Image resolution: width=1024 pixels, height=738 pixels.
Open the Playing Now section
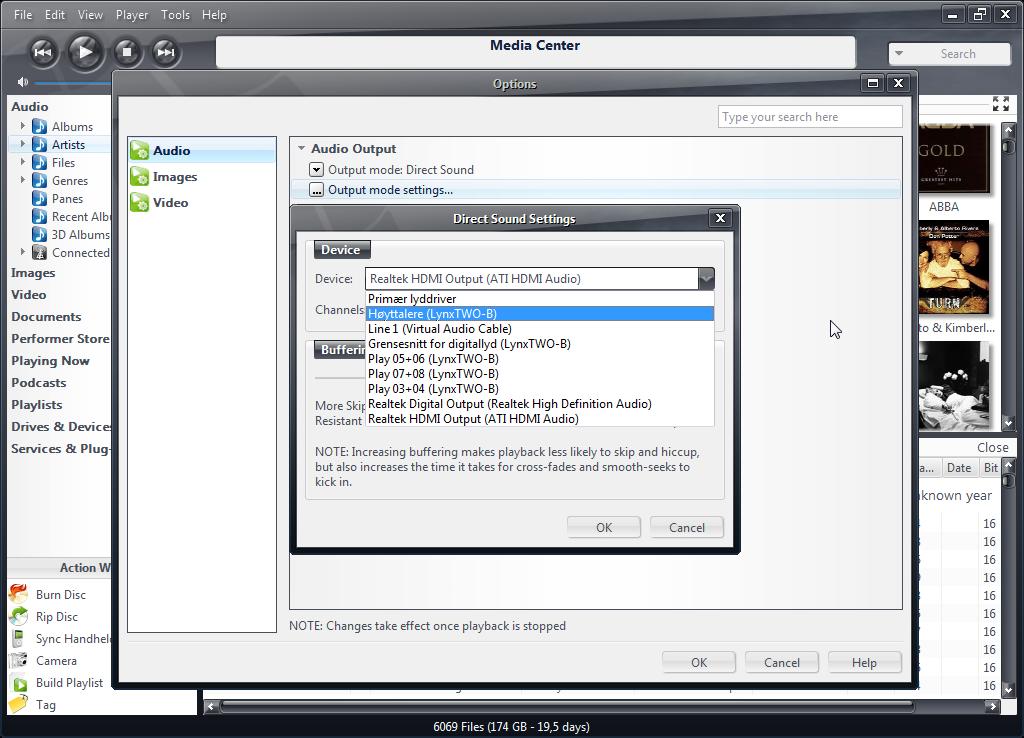point(50,361)
